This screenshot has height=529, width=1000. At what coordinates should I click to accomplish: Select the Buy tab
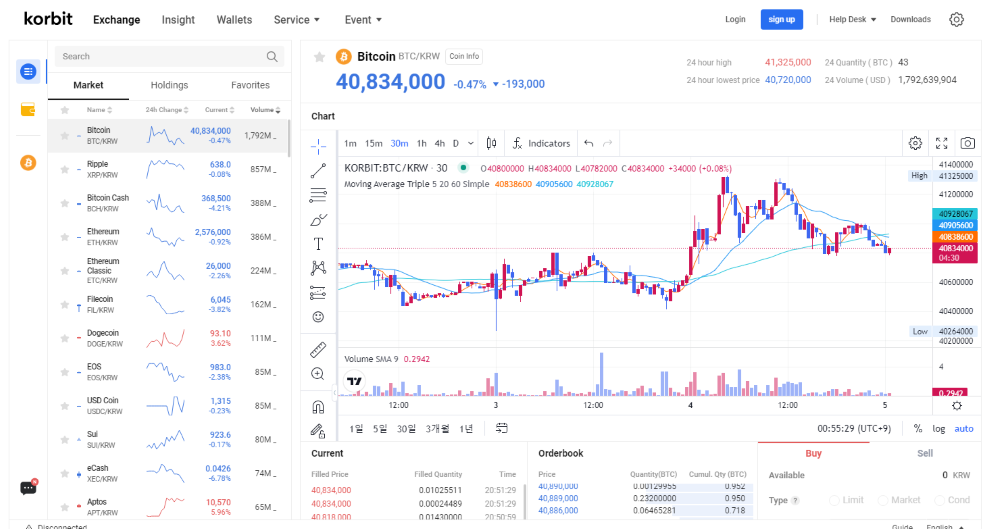(x=813, y=453)
